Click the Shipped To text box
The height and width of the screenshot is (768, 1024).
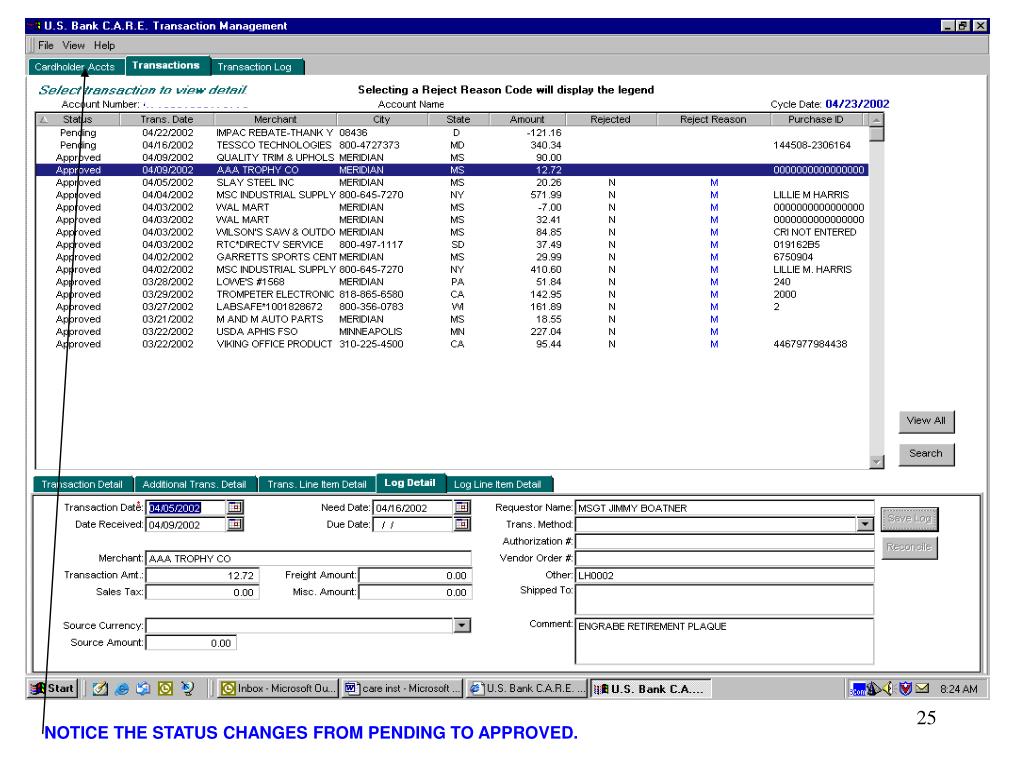[724, 600]
